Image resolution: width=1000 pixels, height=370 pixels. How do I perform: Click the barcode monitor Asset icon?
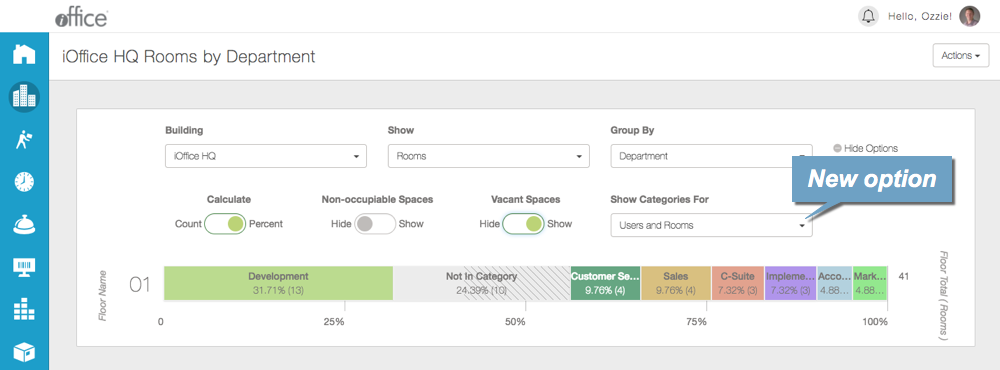click(x=24, y=267)
